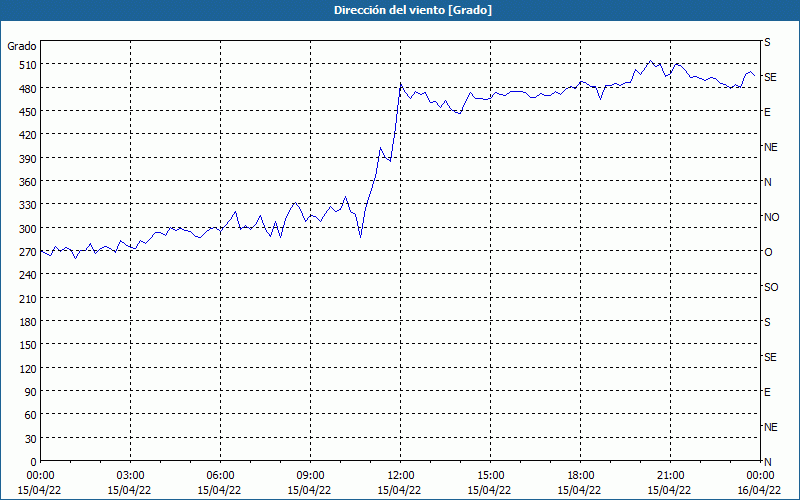
Task: Click the 270 degree axis label
Action: point(29,252)
